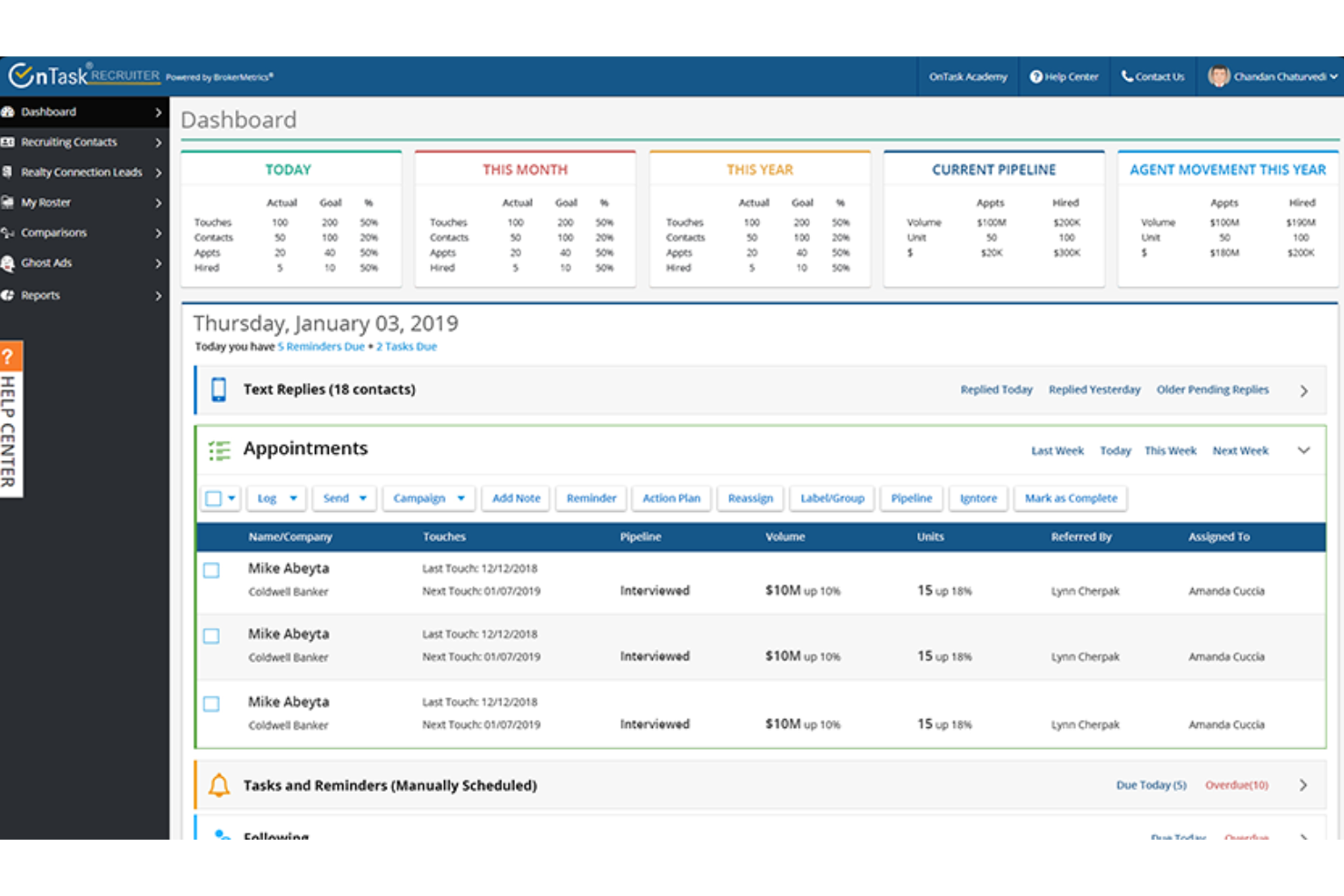The height and width of the screenshot is (896, 1344).
Task: Click the Name/Company column header
Action: (290, 537)
